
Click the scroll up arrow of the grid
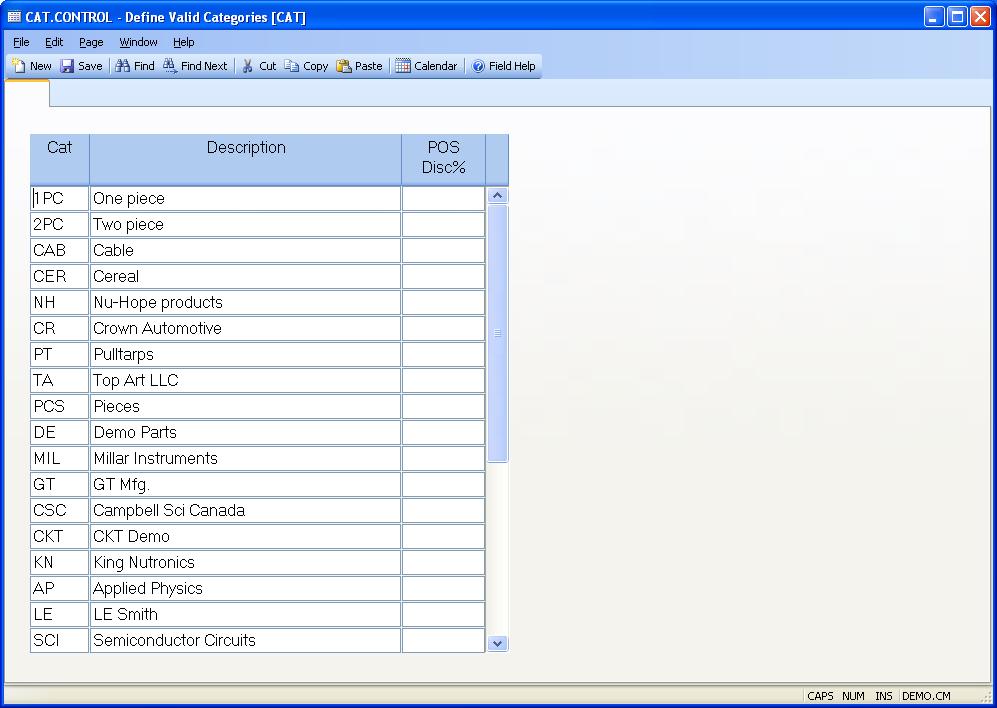[x=498, y=195]
